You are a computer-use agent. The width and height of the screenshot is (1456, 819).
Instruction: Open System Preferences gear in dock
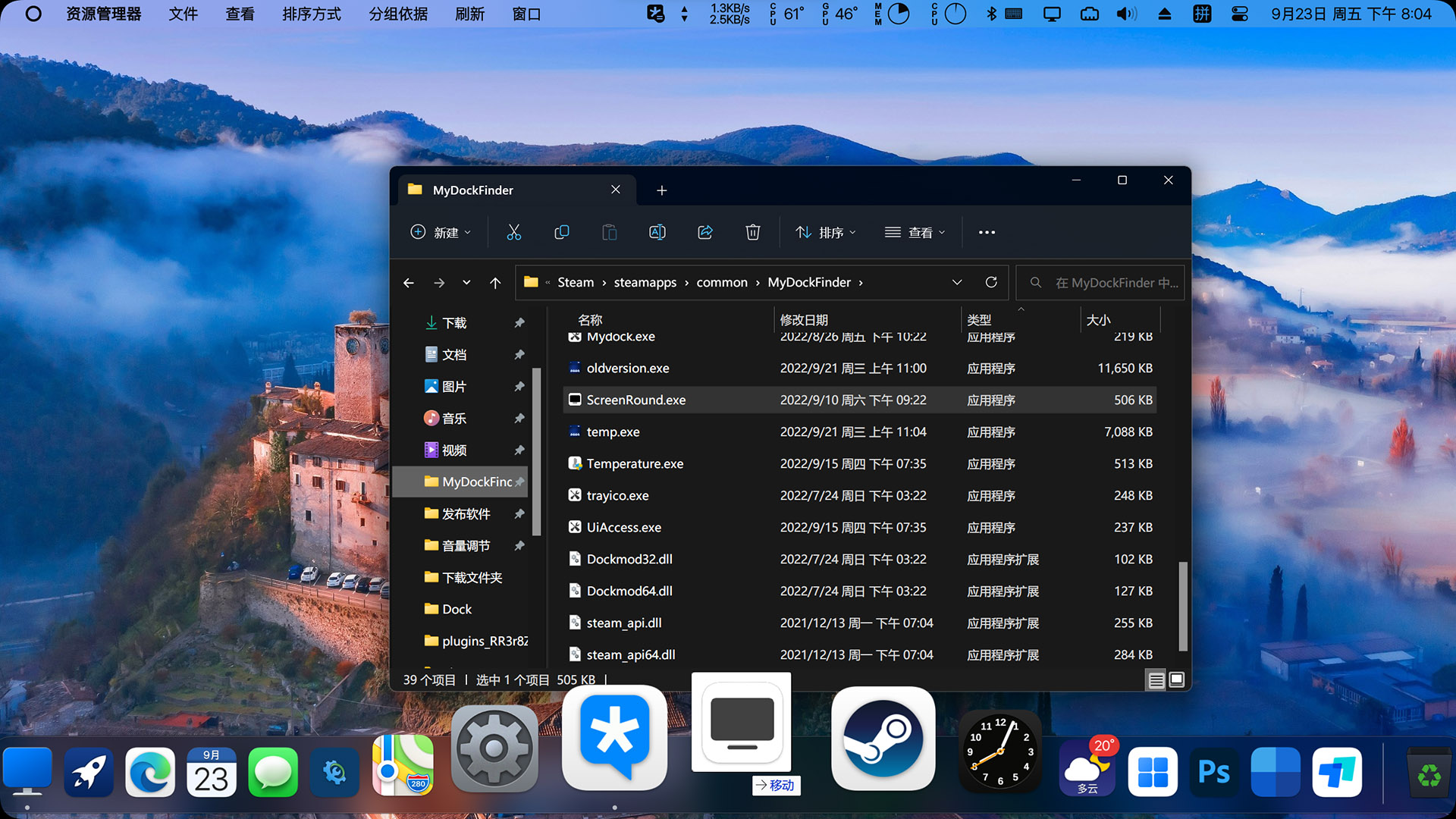tap(494, 749)
